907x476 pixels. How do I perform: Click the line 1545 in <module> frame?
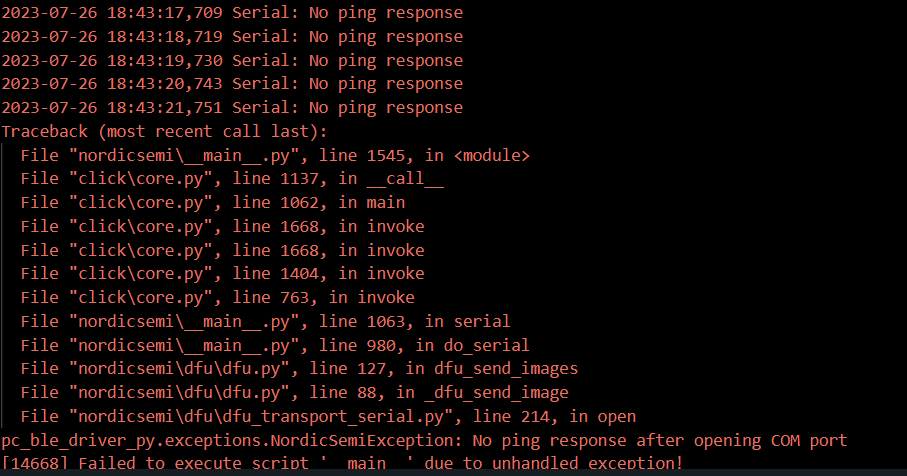coord(275,155)
